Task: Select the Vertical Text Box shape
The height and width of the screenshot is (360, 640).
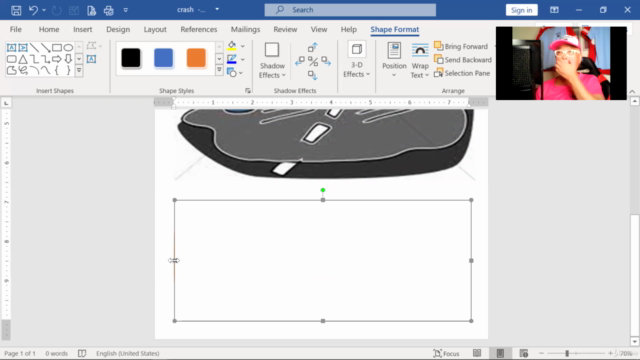Action: click(23, 47)
